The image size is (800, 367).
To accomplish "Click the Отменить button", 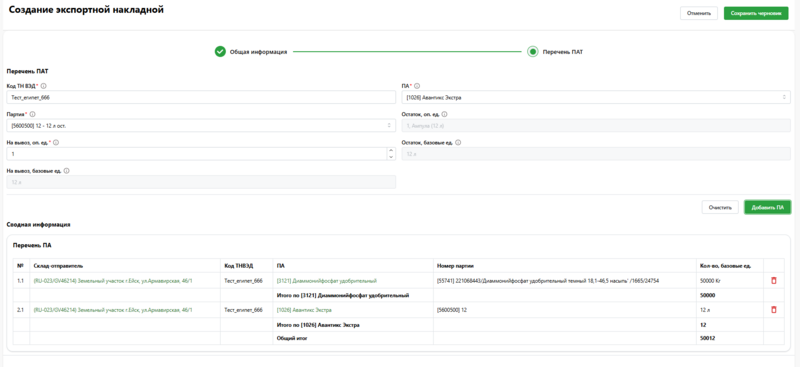I will [698, 13].
